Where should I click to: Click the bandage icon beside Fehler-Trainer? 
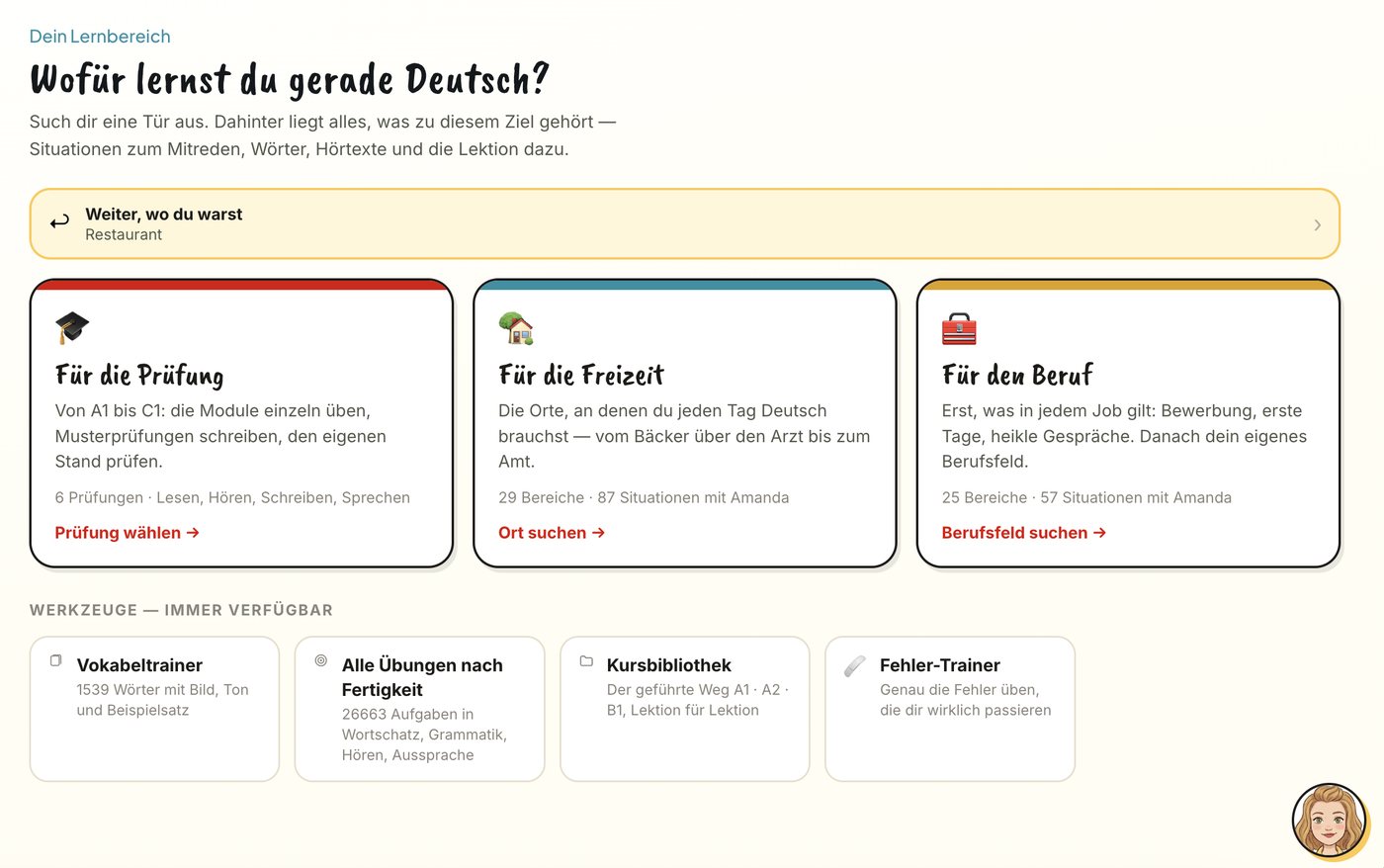click(855, 666)
